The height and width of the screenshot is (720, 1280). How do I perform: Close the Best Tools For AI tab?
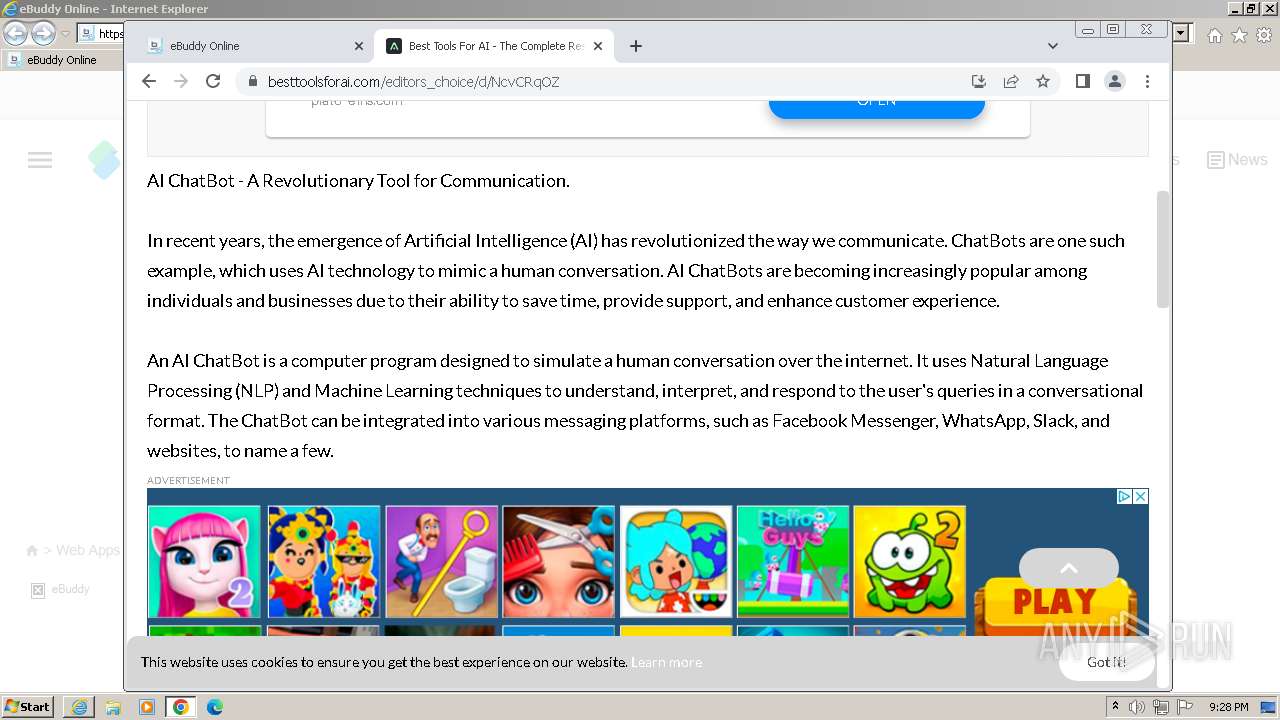598,46
